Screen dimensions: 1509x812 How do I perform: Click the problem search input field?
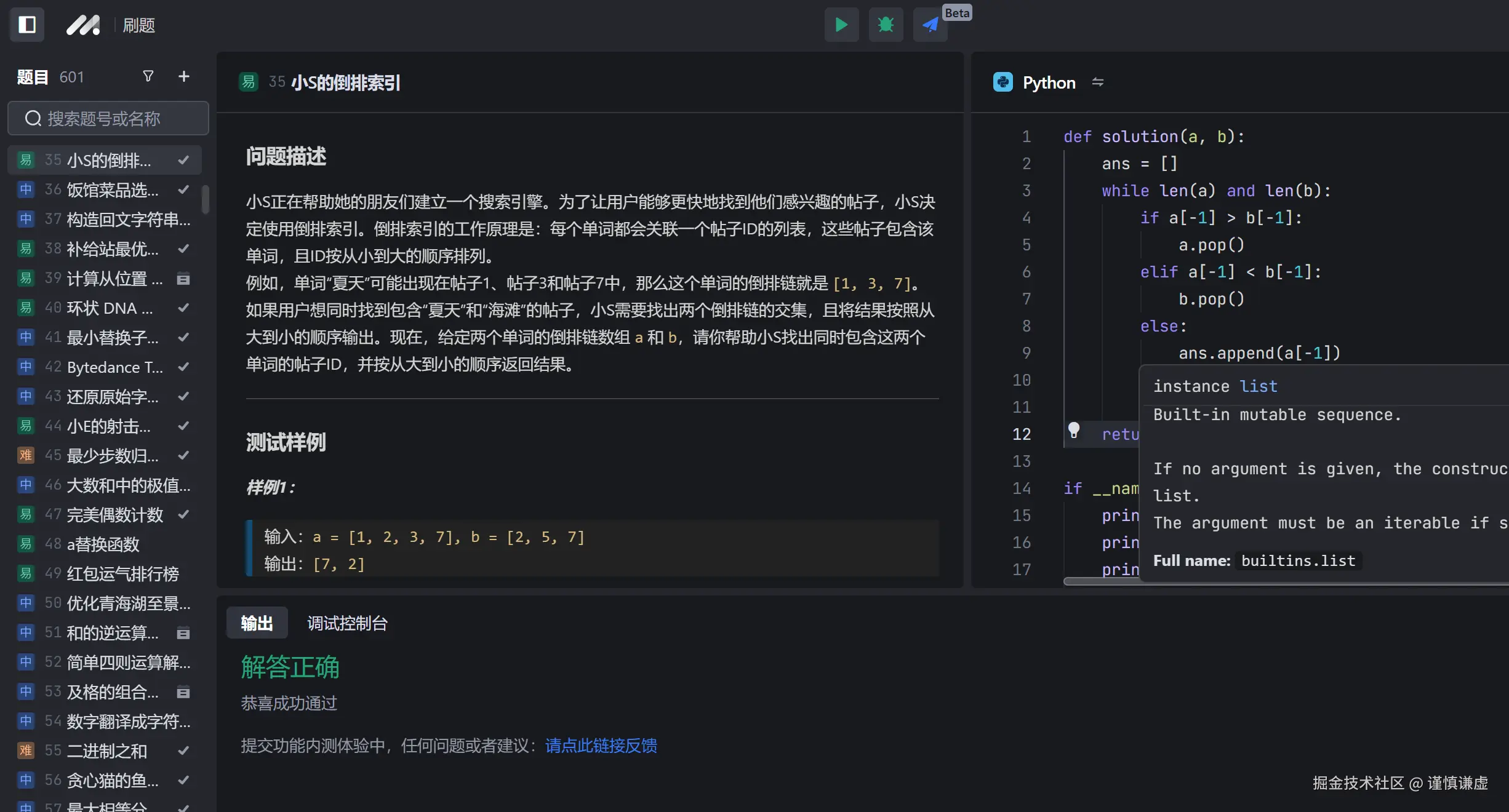pyautogui.click(x=108, y=118)
